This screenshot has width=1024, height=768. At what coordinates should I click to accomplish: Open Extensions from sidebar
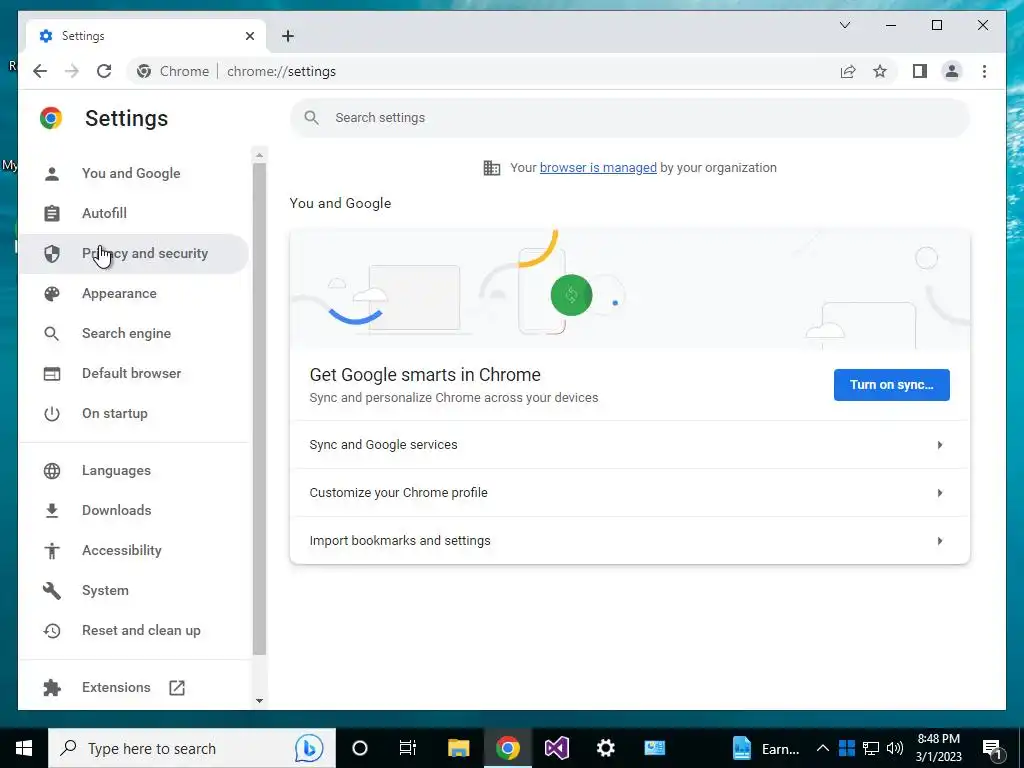[134, 688]
